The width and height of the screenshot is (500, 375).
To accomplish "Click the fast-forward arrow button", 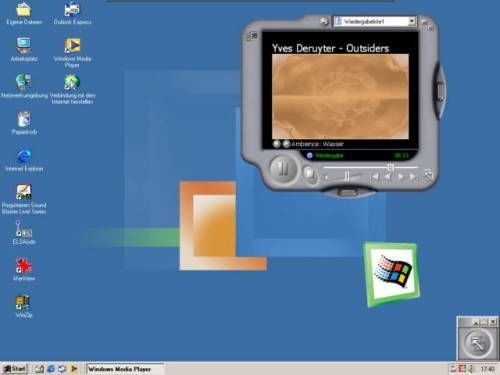I will [401, 177].
